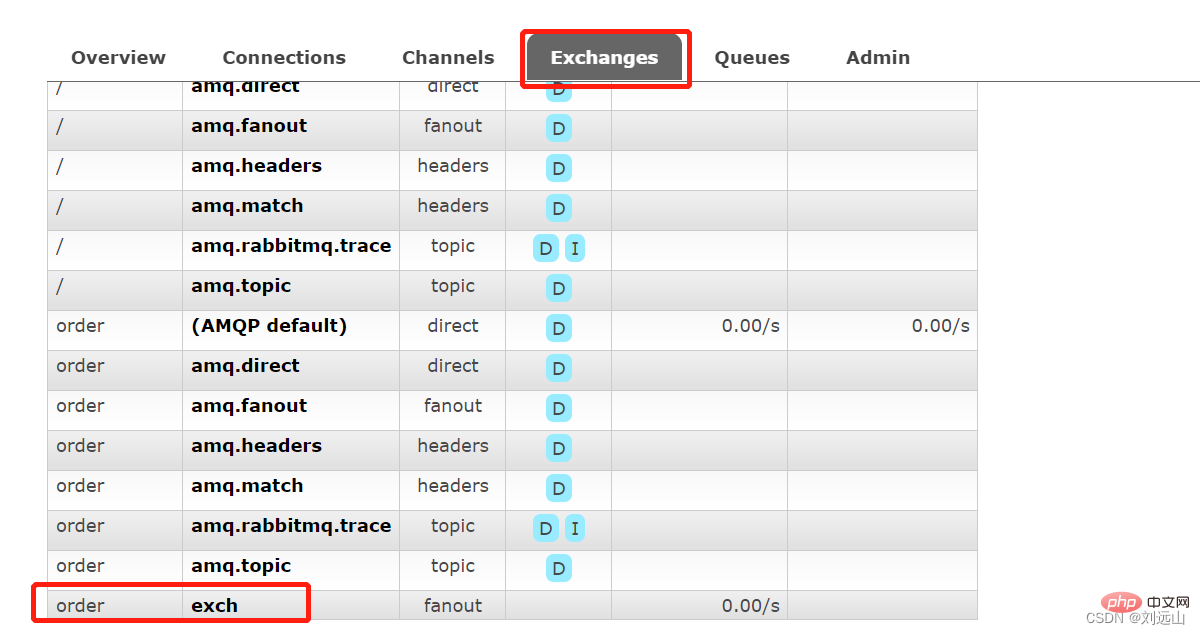Open the order amq.headers exchange

point(256,446)
